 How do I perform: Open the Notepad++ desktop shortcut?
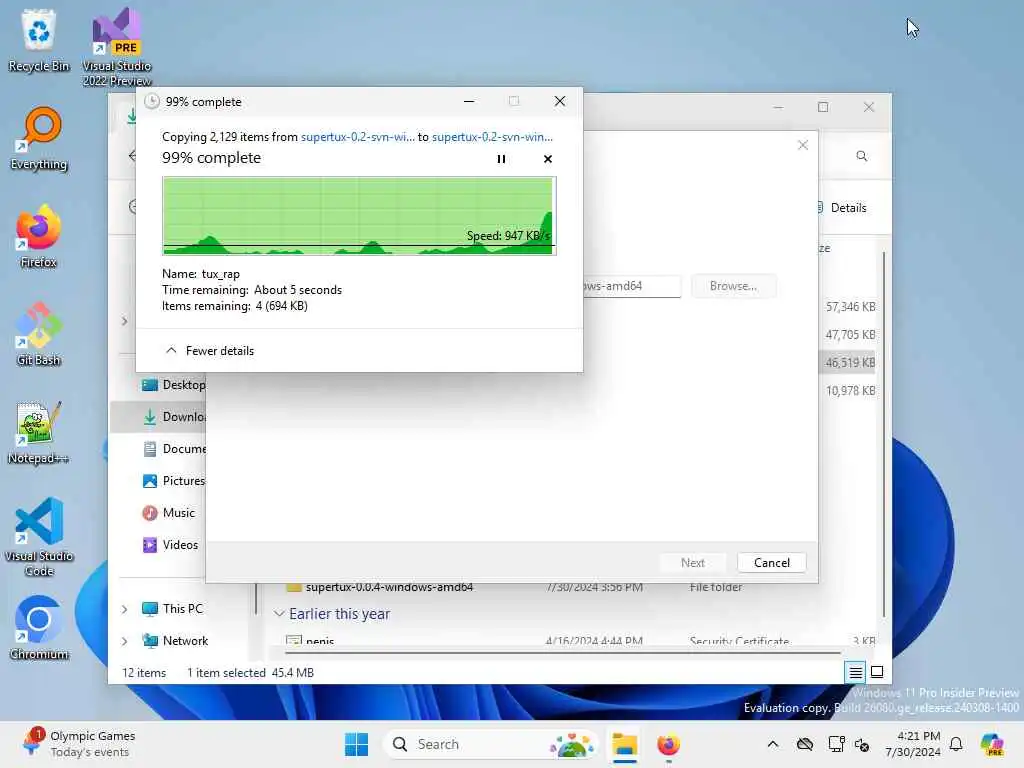pos(39,432)
